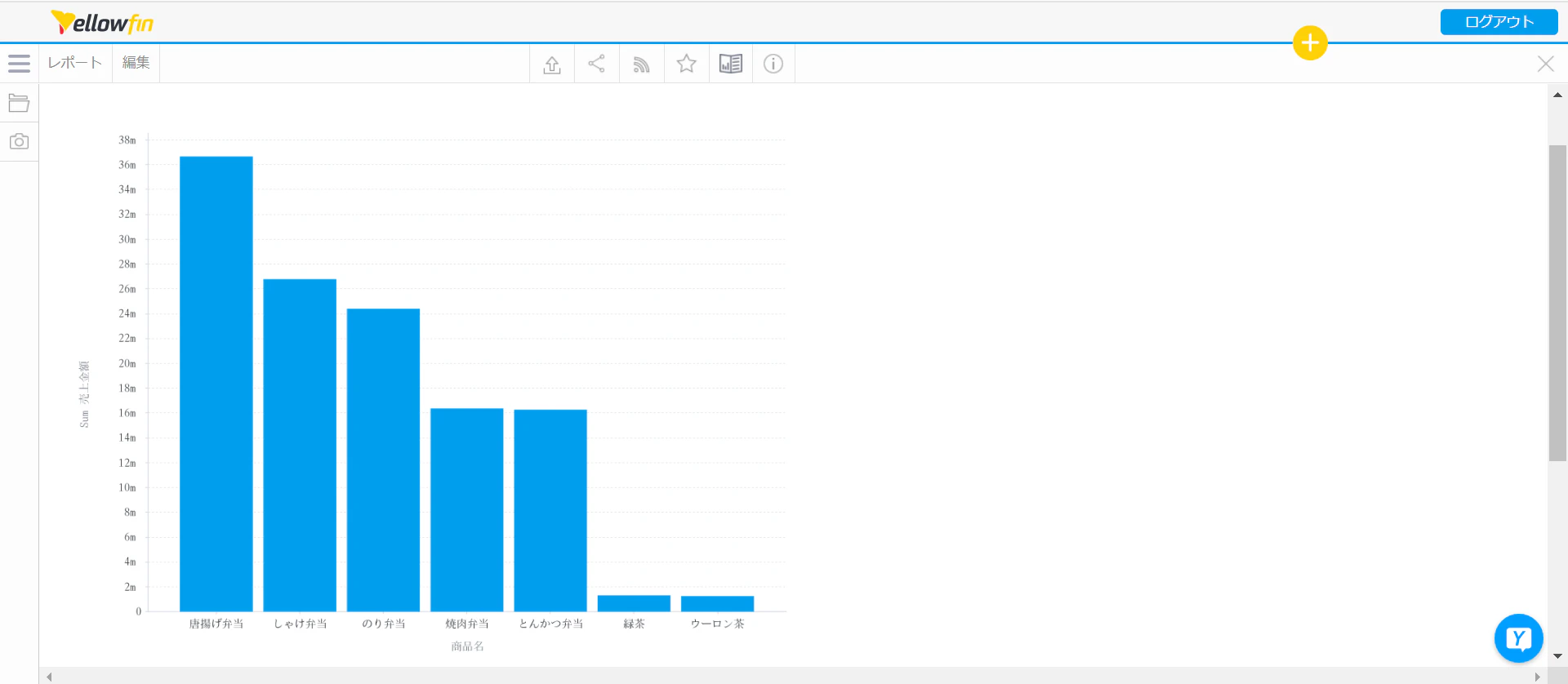This screenshot has width=1568, height=684.
Task: Open the hamburger main menu
Action: tap(19, 64)
